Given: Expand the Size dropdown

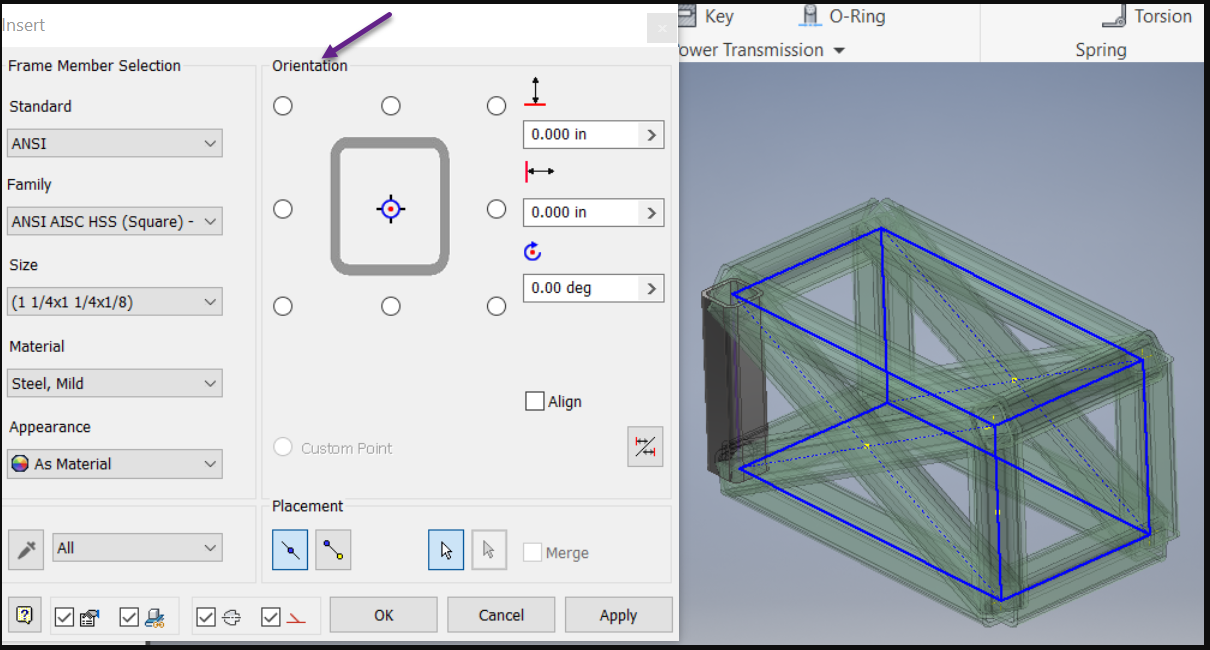Looking at the screenshot, I should coord(113,301).
